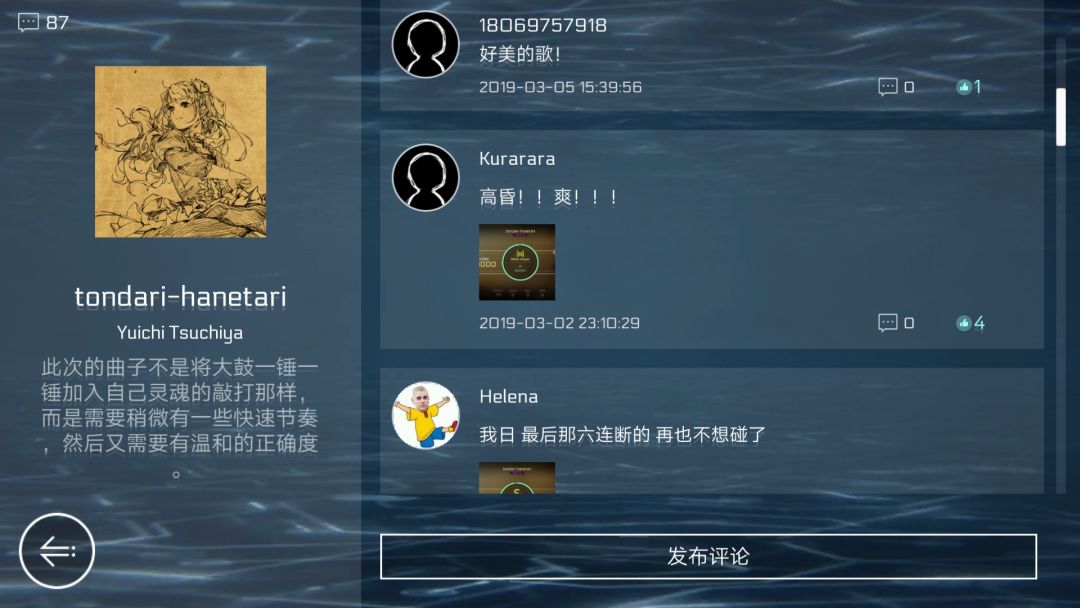Click the username 18069757918
This screenshot has height=608, width=1080.
(543, 25)
